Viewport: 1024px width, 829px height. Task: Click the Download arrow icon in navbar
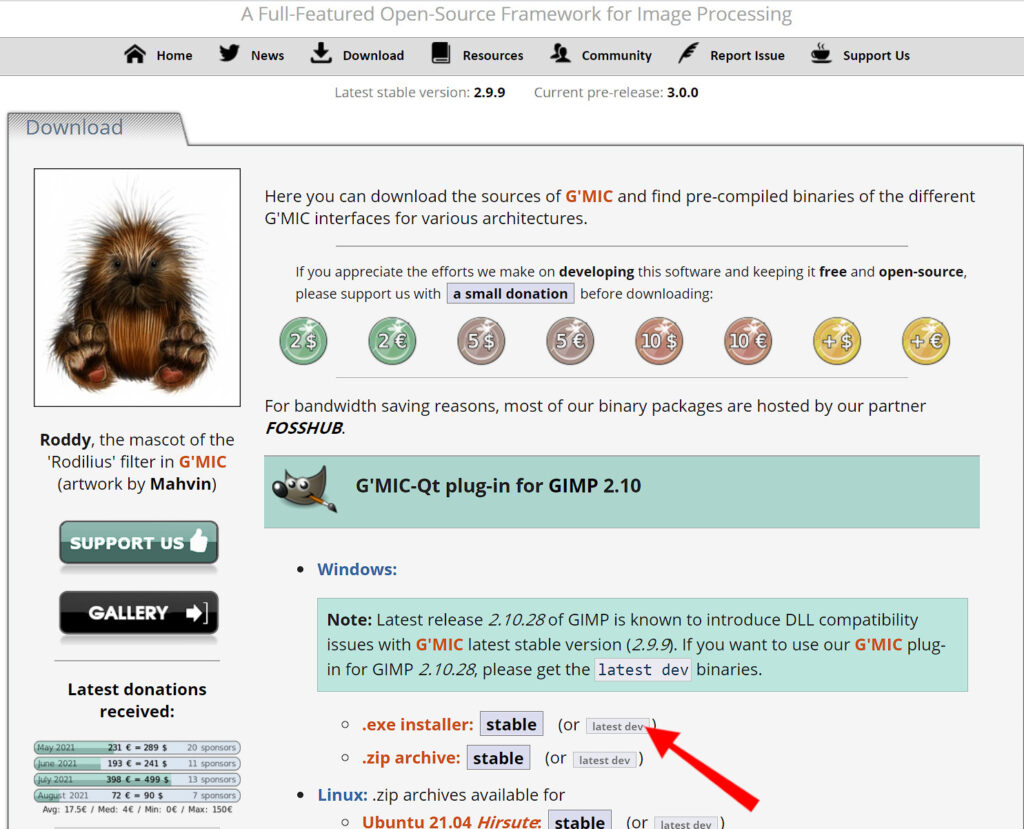(321, 54)
